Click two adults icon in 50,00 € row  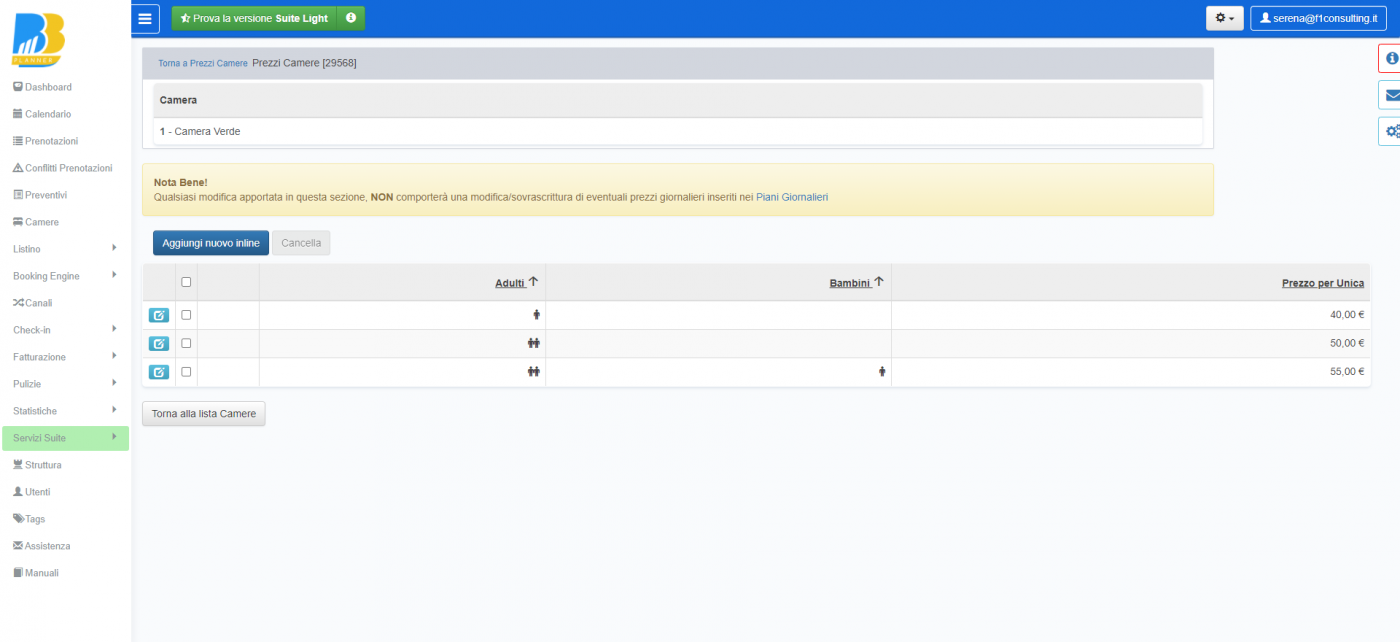click(534, 343)
